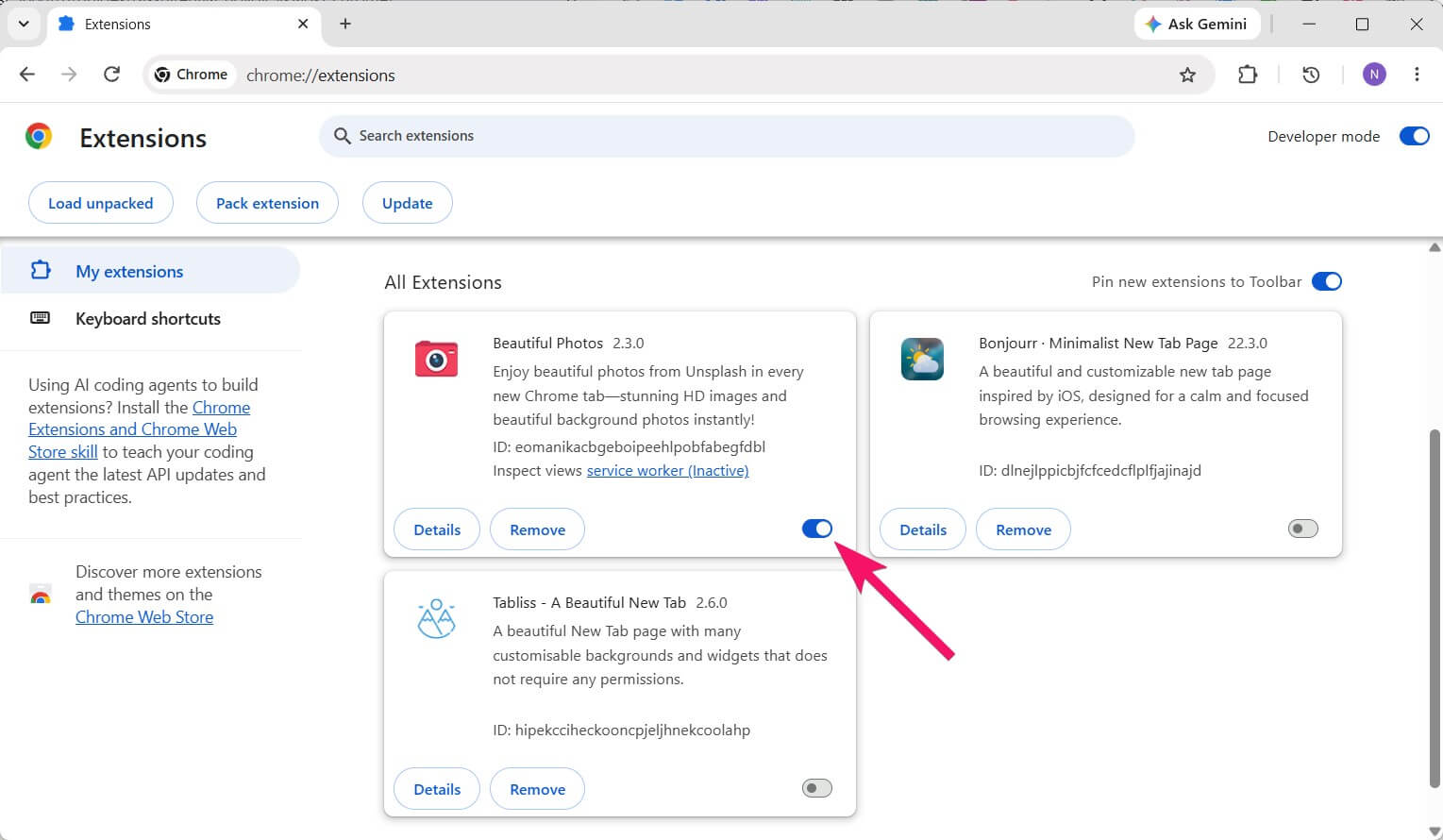Click the Chrome site info chip

[192, 75]
